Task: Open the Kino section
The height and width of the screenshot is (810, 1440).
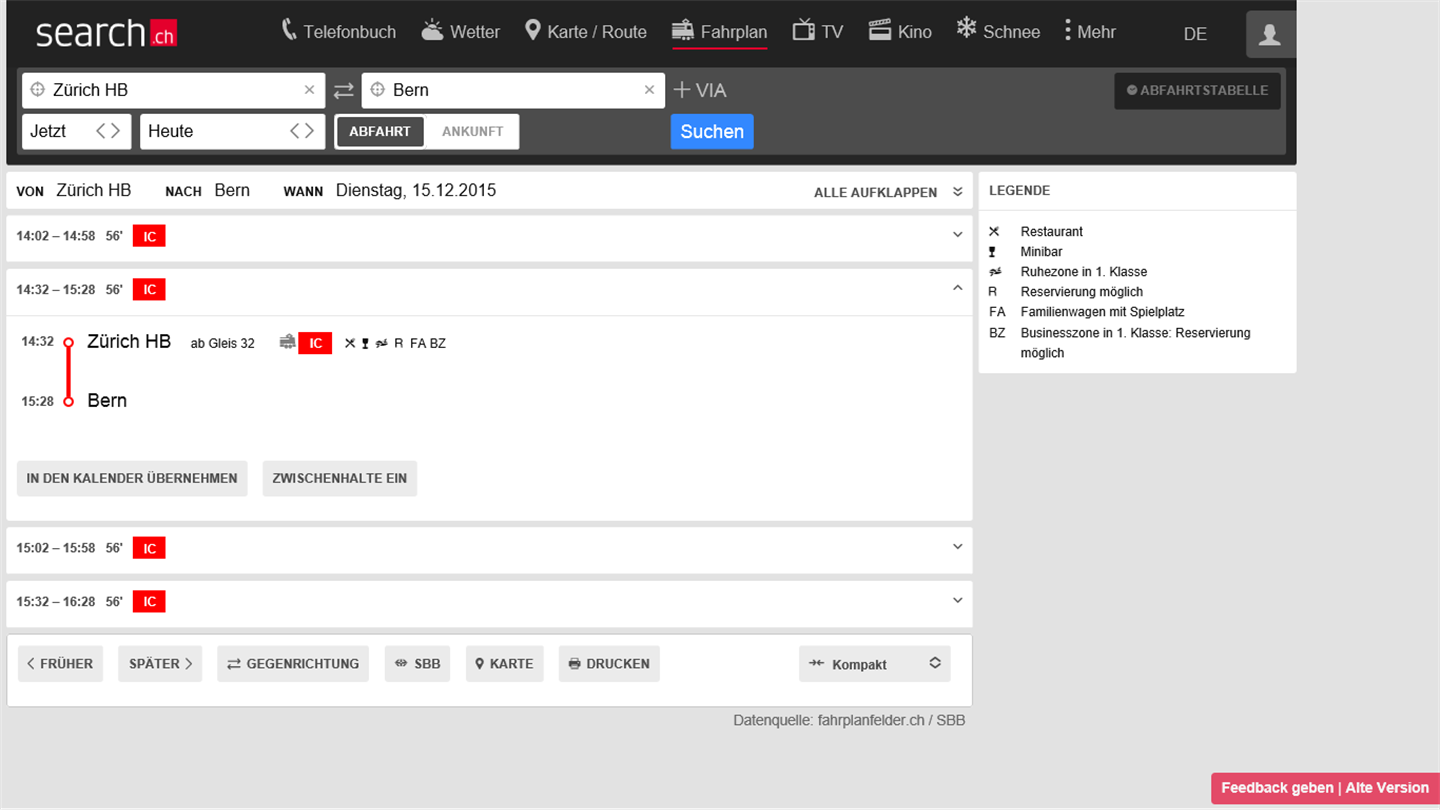Action: (900, 31)
